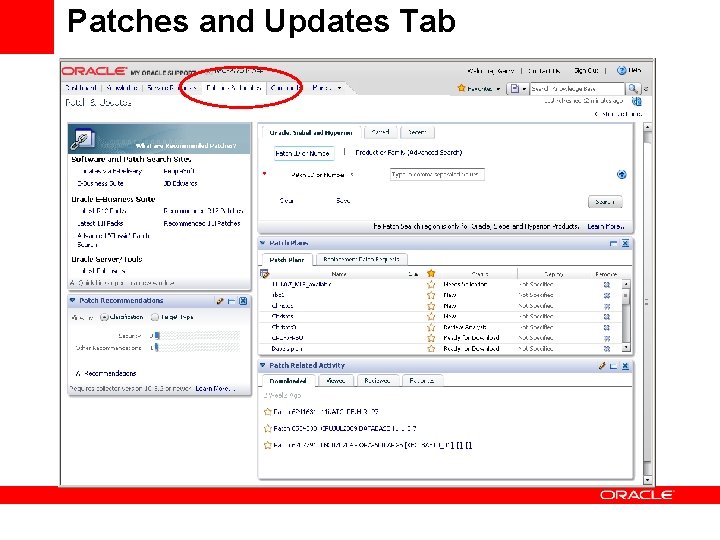Minimize the Patch Related Activity panel
This screenshot has width=720, height=540.
pos(613,366)
